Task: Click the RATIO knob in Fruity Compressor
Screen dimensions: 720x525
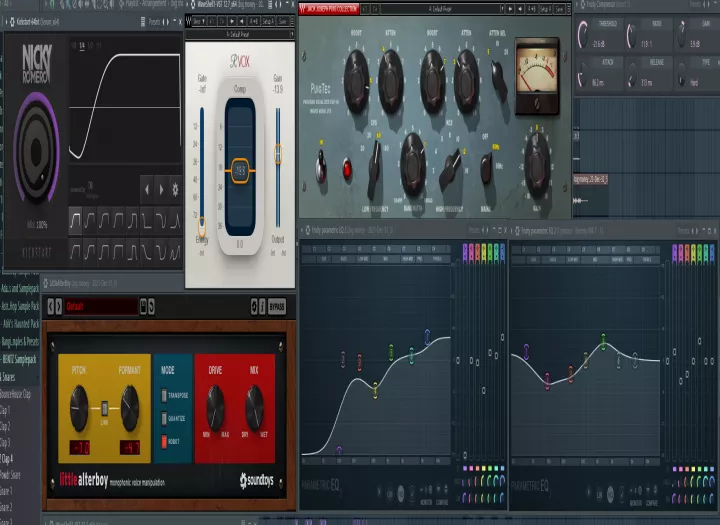Action: click(632, 34)
